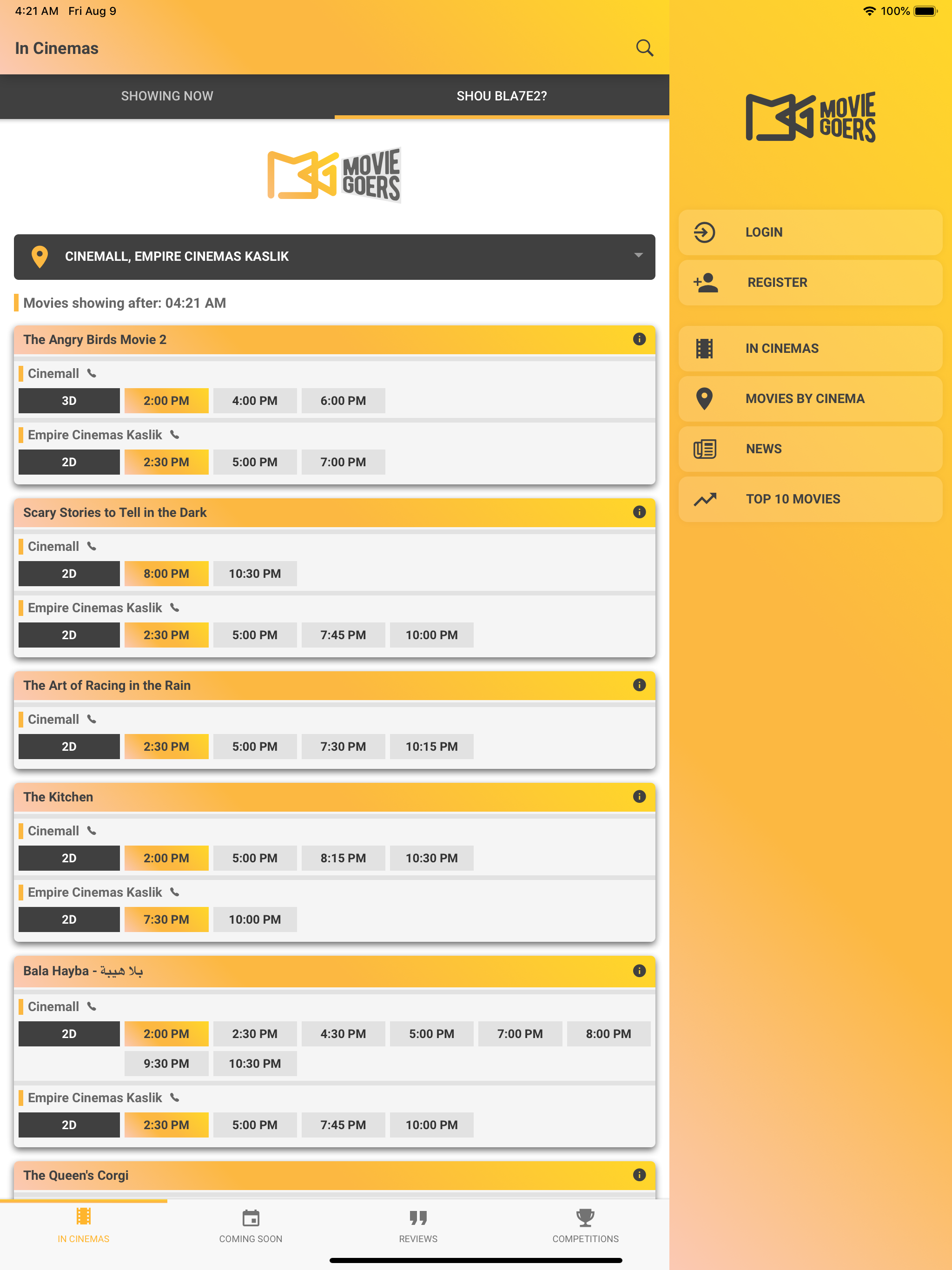Screen dimensions: 952x1270
Task: Call Cinemall phone icon under The Kitchen
Action: coord(92,831)
